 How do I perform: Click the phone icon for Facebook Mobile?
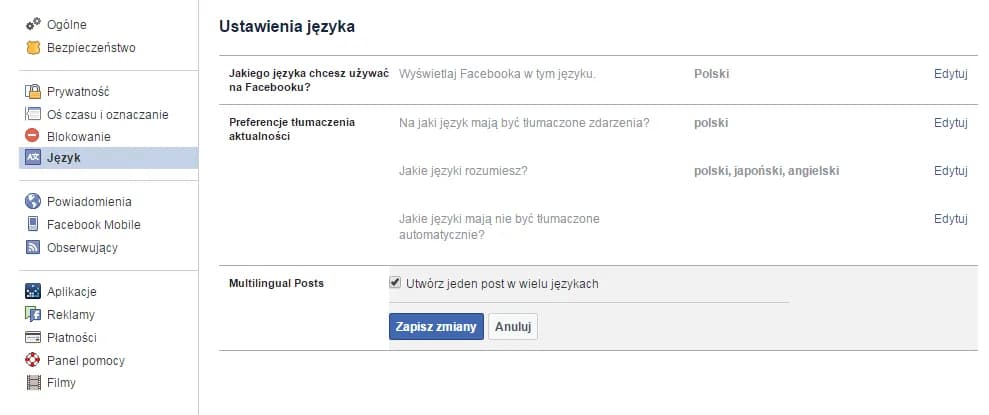32,224
